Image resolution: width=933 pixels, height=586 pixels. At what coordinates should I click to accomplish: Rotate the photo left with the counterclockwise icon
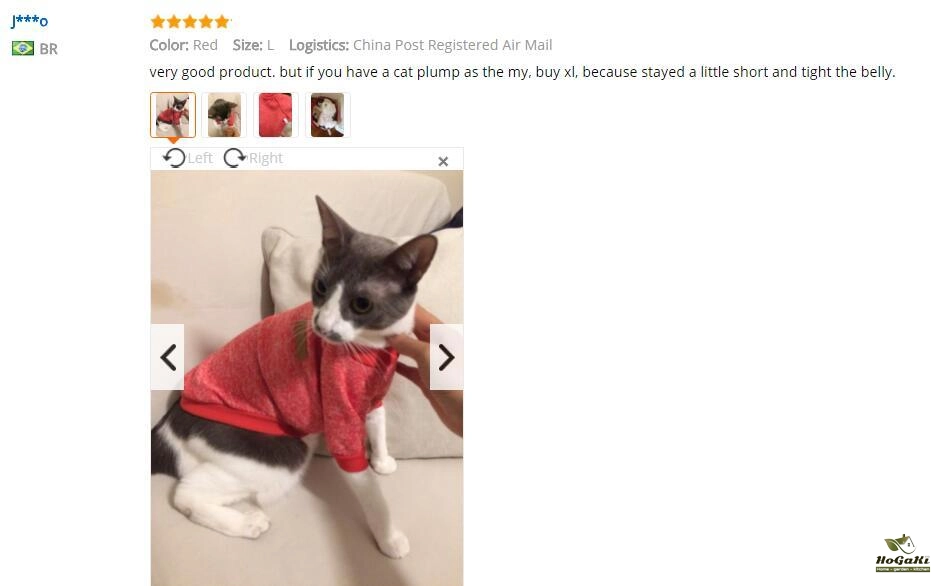click(174, 158)
